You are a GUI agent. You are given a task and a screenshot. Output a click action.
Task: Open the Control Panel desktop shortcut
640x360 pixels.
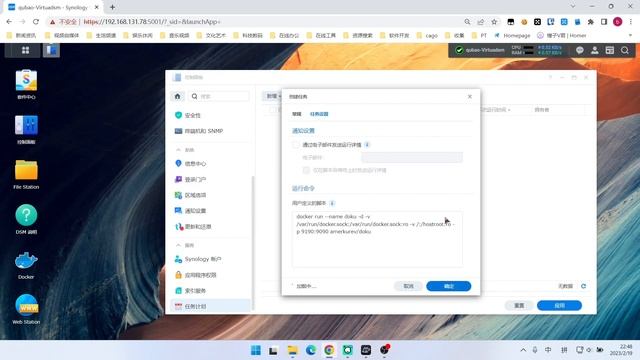[26, 130]
